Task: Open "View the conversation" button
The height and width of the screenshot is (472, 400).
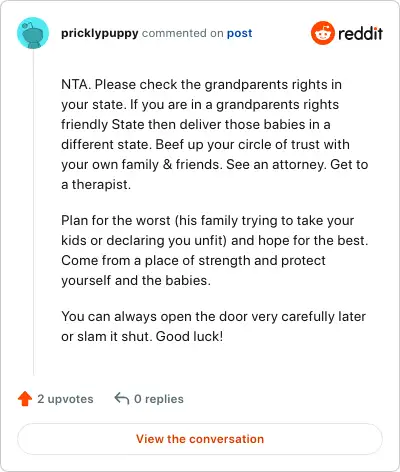Action: 200,439
